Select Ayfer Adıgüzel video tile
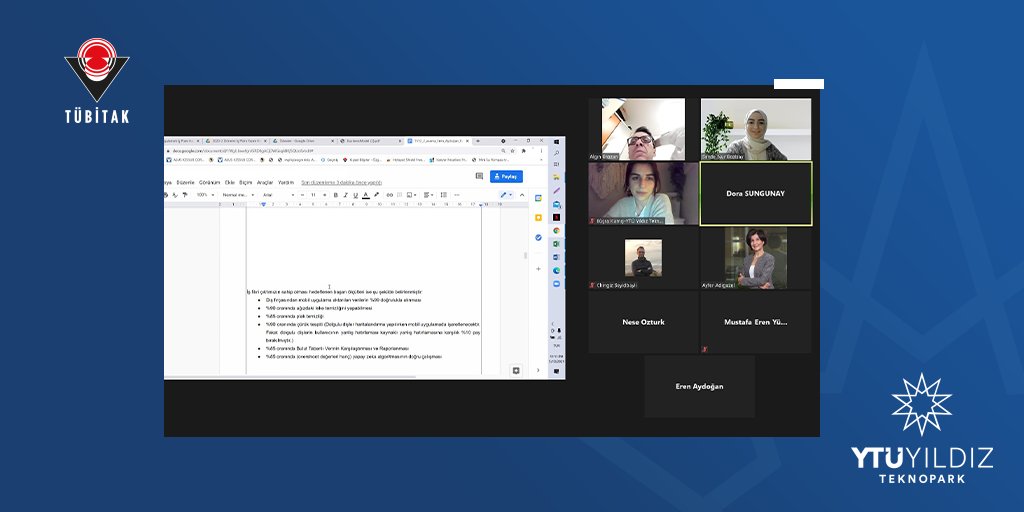This screenshot has width=1024, height=512. point(756,258)
